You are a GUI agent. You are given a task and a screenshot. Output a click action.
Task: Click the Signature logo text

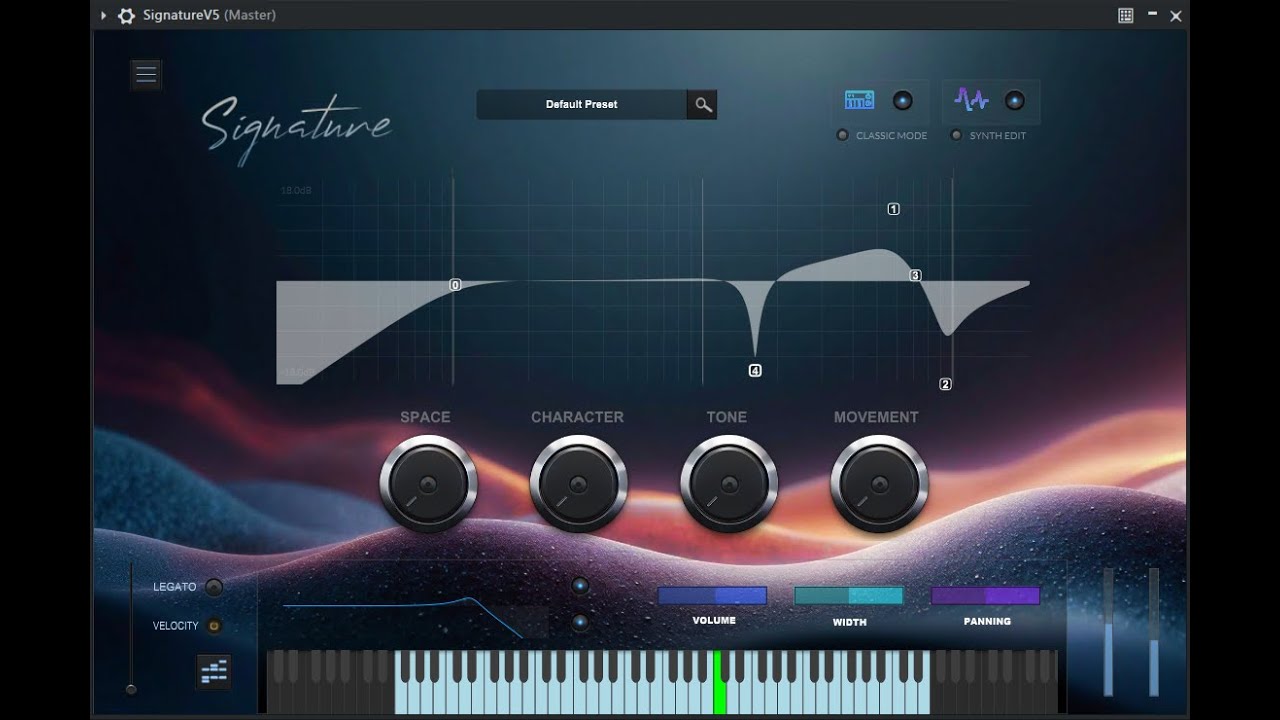(x=297, y=128)
